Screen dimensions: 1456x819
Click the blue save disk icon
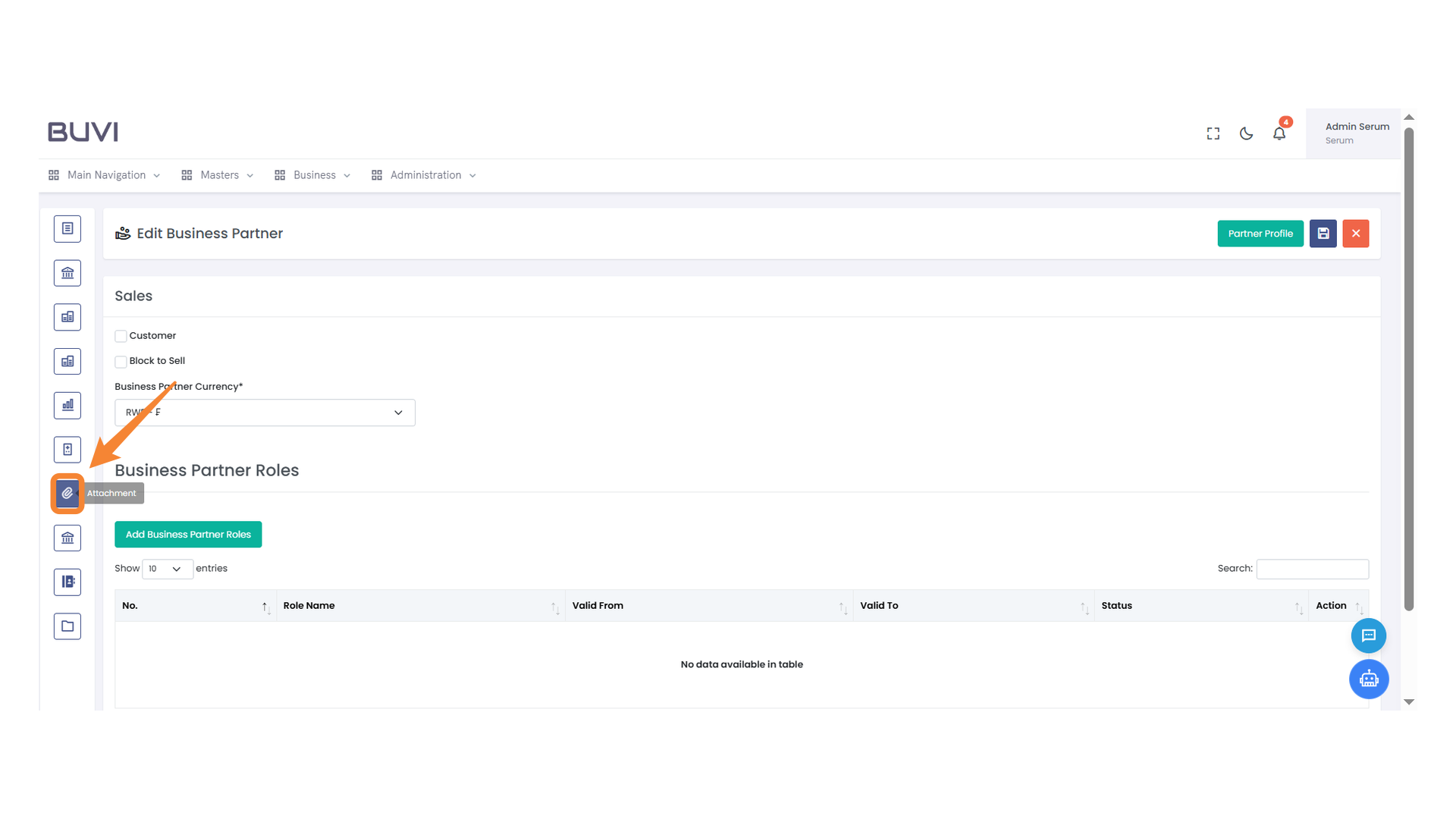pos(1323,234)
